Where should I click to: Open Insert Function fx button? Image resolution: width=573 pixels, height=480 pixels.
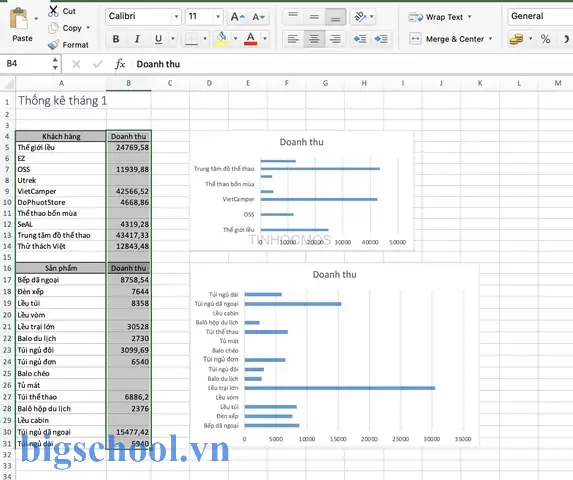click(x=119, y=64)
